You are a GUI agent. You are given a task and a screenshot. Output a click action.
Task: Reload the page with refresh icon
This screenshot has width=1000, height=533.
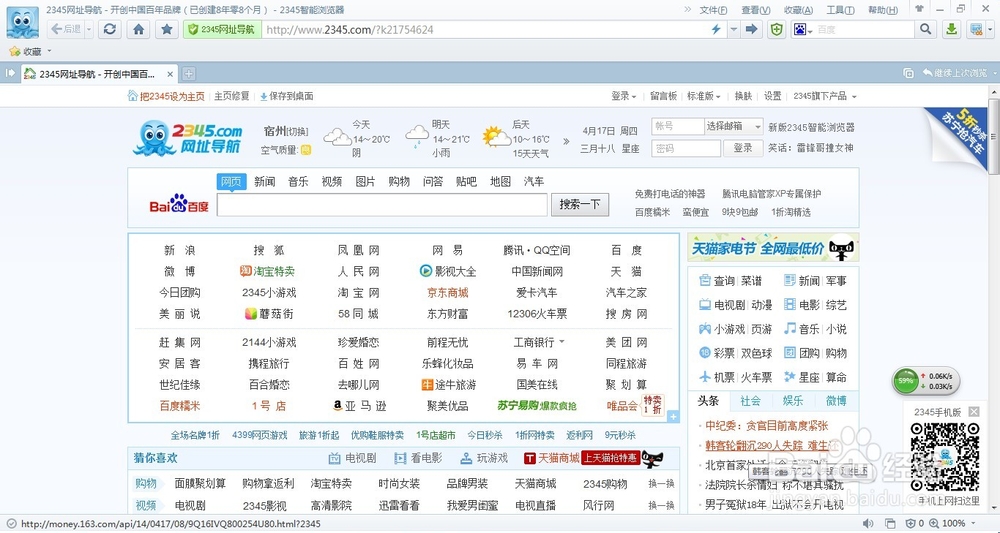pos(110,29)
